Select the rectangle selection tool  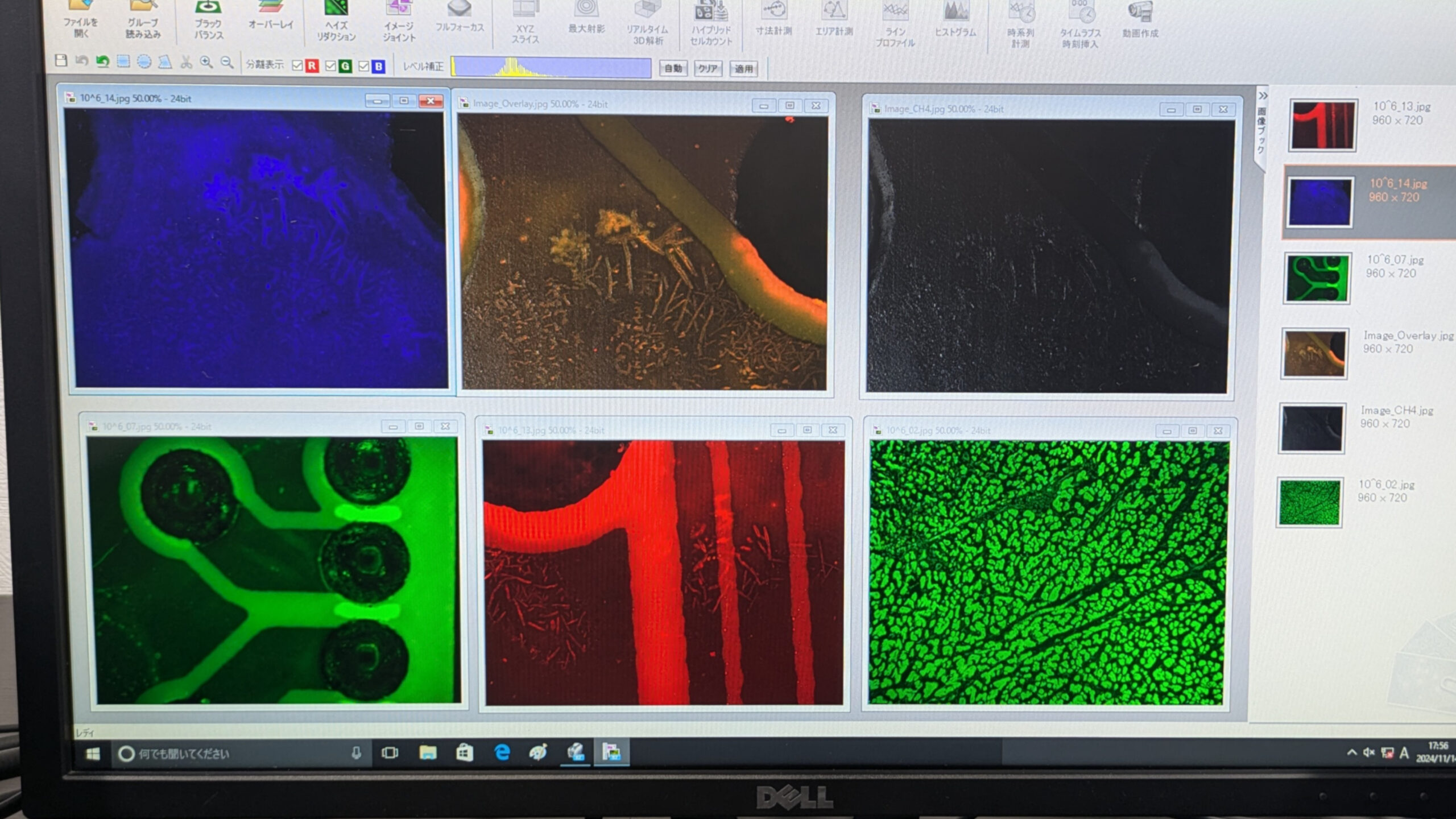(x=123, y=61)
